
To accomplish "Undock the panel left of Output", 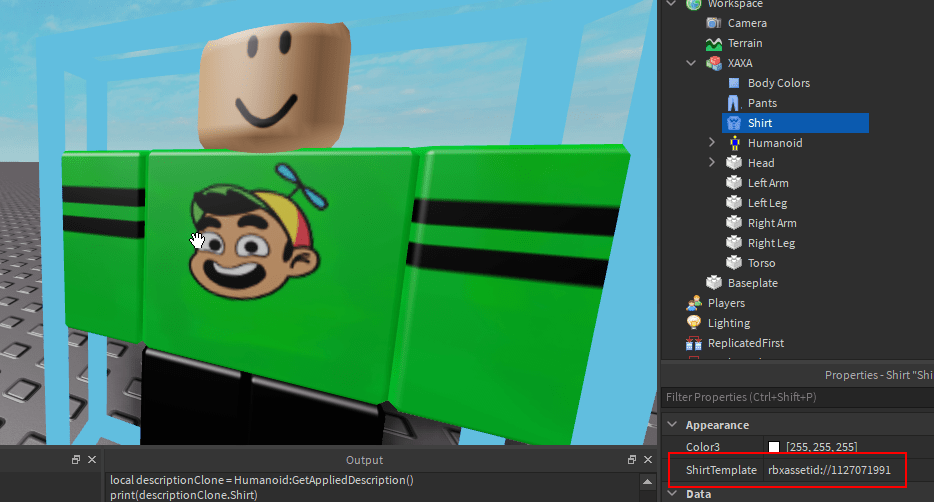I will click(76, 460).
